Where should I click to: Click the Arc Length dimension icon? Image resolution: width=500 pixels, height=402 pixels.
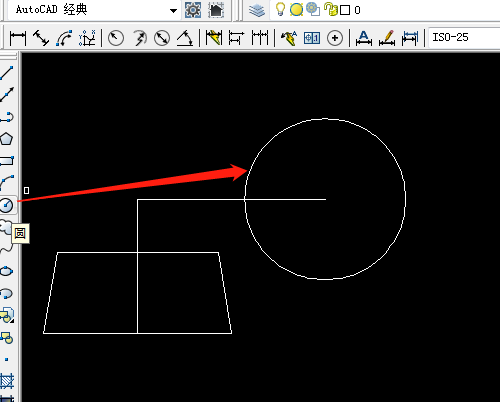point(64,38)
